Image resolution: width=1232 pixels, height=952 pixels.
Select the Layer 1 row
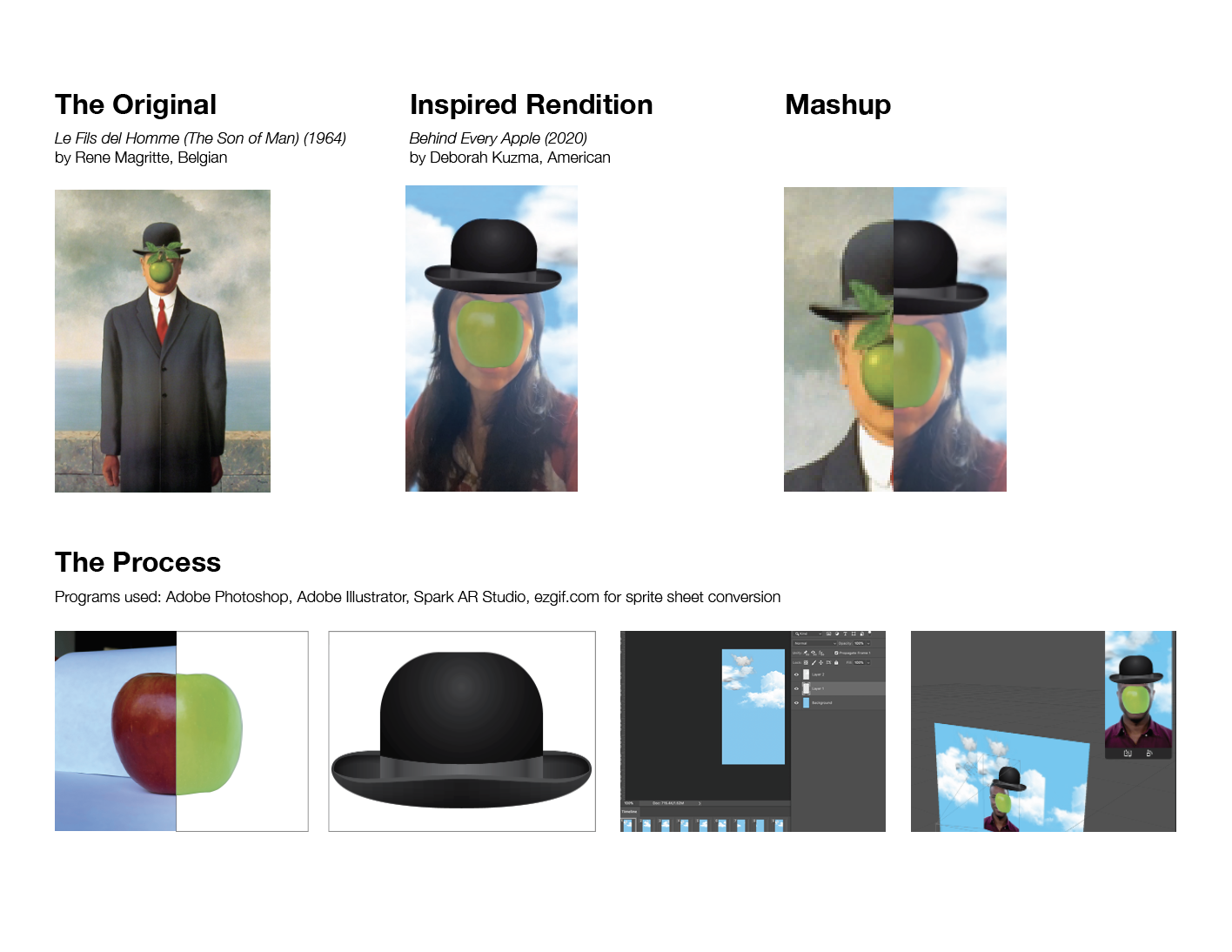[x=838, y=688]
